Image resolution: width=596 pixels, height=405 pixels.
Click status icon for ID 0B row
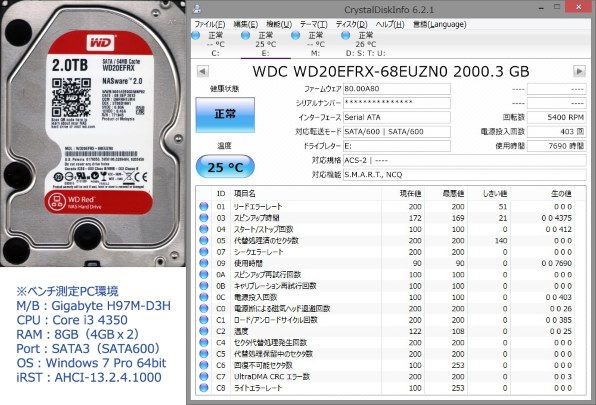pos(204,286)
